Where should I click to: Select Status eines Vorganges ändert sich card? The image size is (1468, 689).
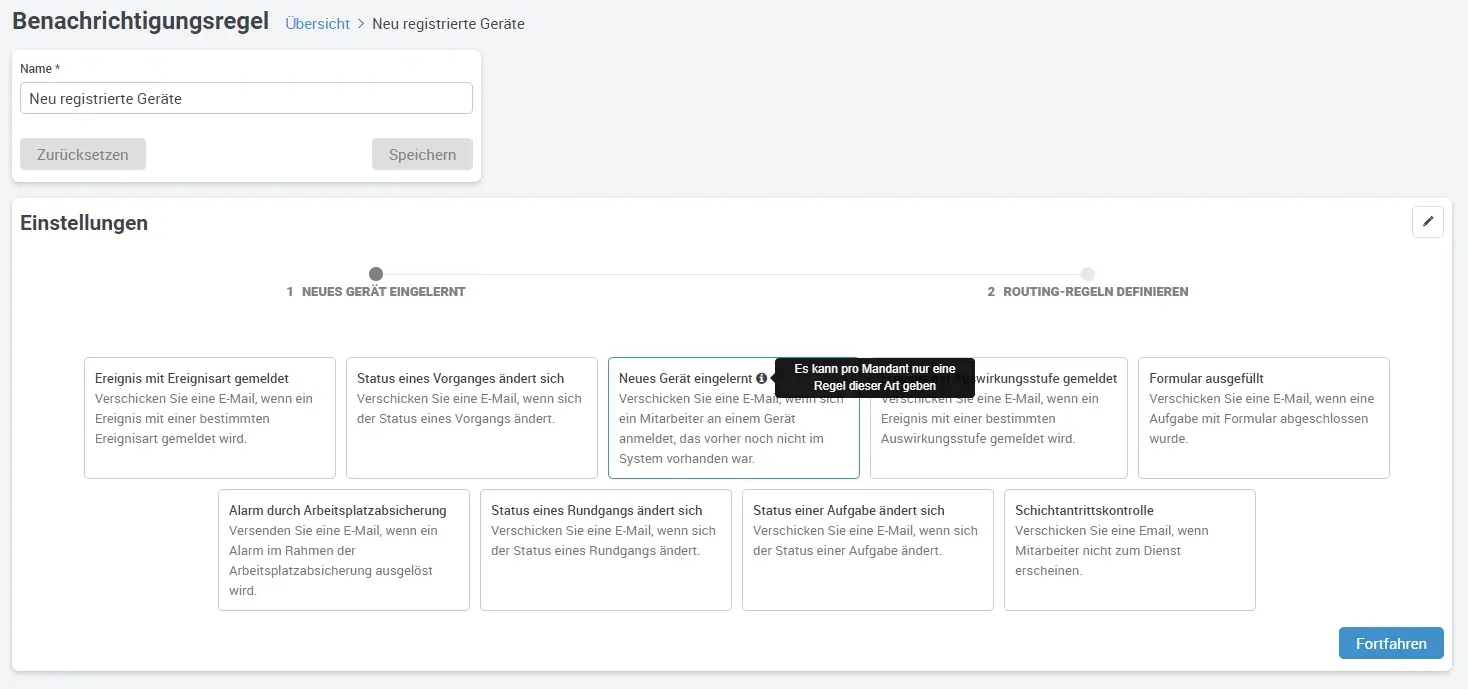(x=472, y=418)
